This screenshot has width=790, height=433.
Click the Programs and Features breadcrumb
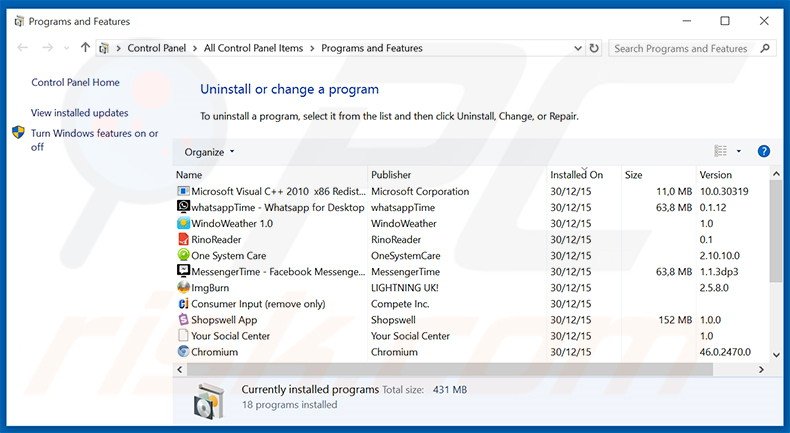(x=372, y=48)
